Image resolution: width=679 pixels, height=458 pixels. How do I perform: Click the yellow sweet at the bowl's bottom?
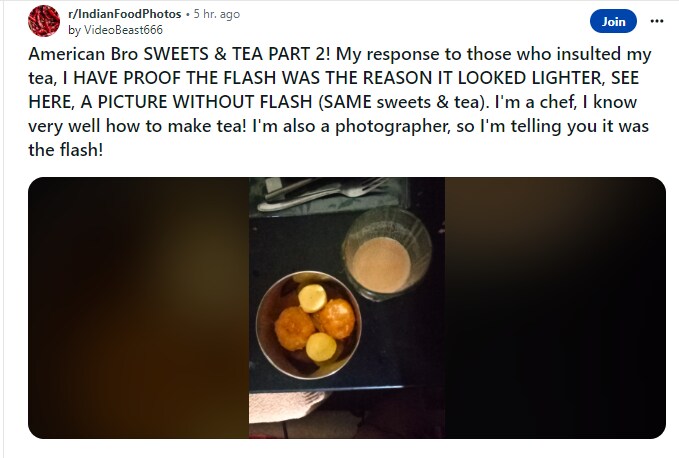click(x=320, y=346)
